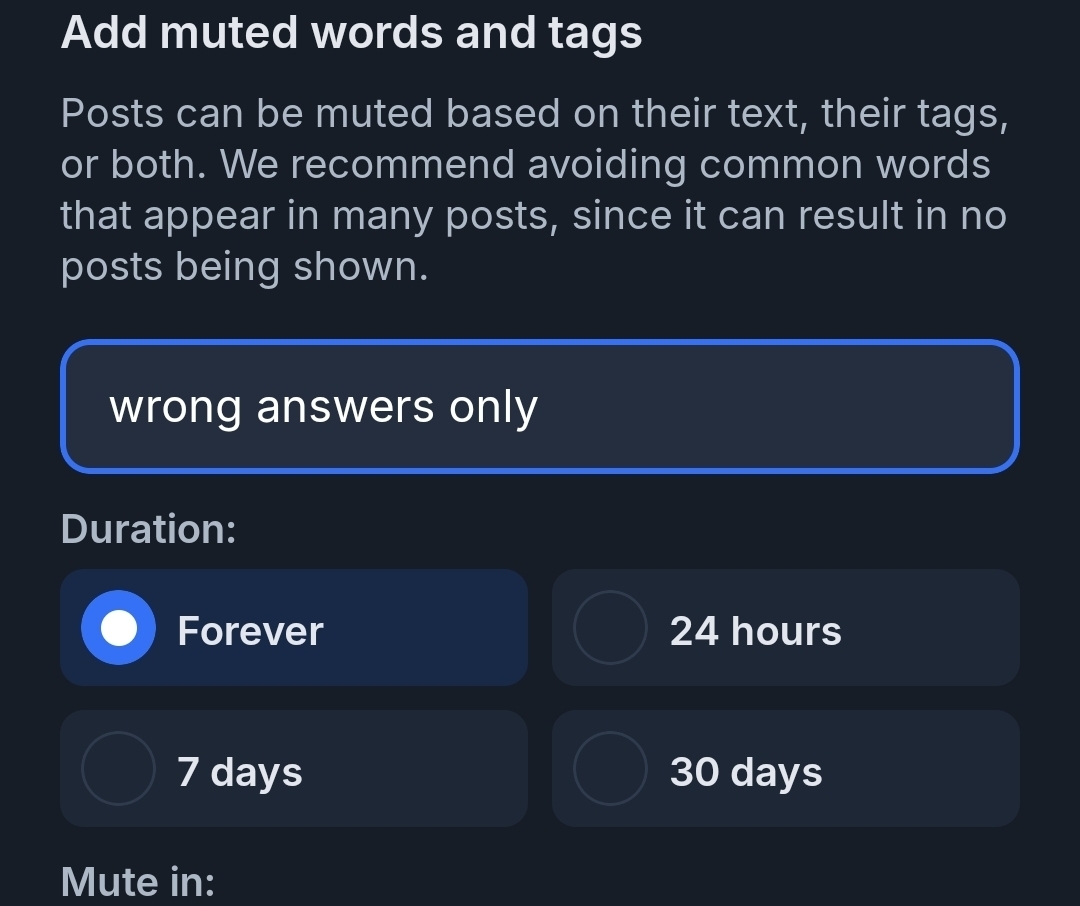This screenshot has height=906, width=1080.
Task: Click the "Posts can be muted" description line
Action: [x=534, y=114]
